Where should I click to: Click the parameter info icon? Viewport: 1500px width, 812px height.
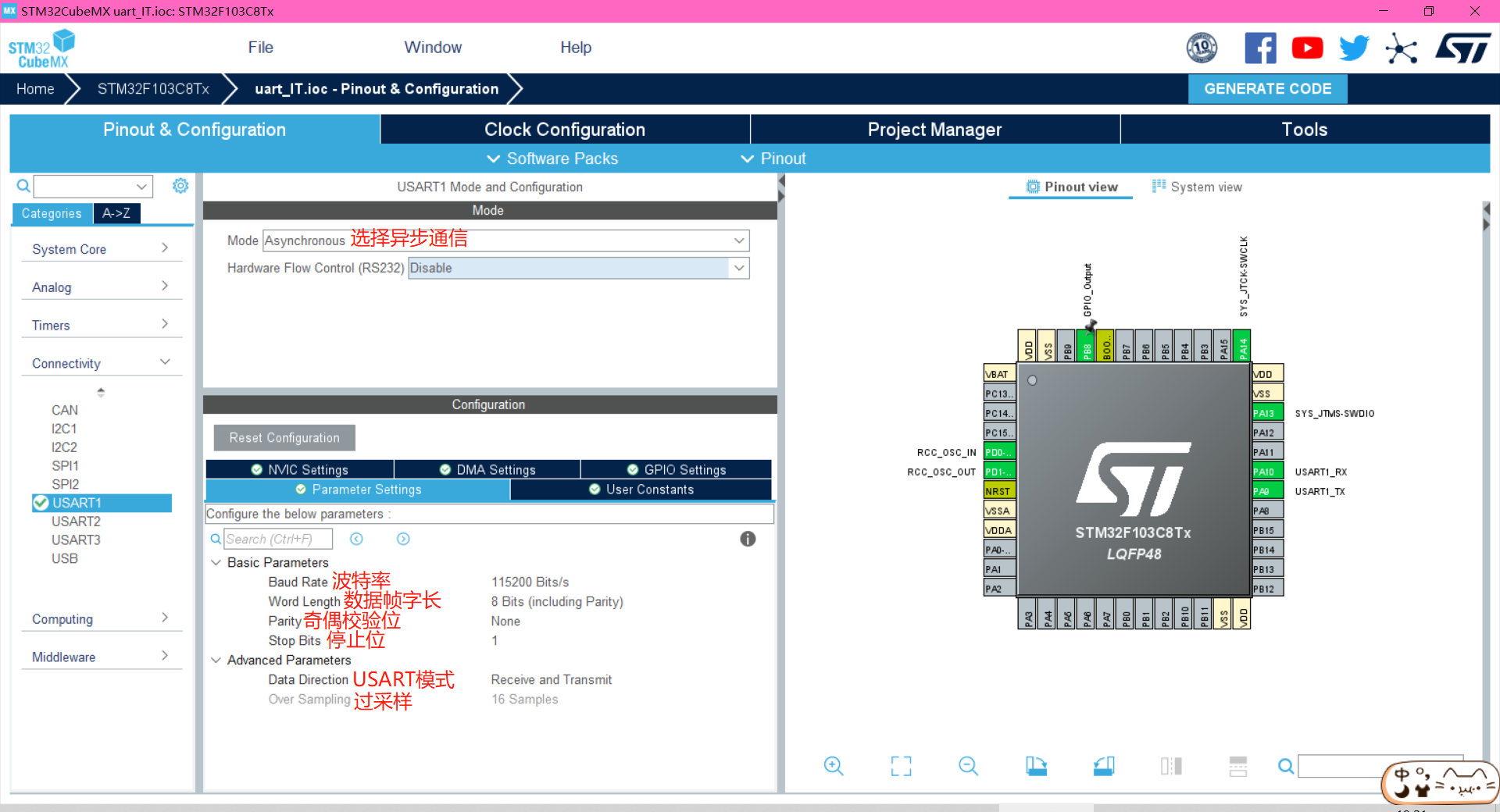click(748, 539)
